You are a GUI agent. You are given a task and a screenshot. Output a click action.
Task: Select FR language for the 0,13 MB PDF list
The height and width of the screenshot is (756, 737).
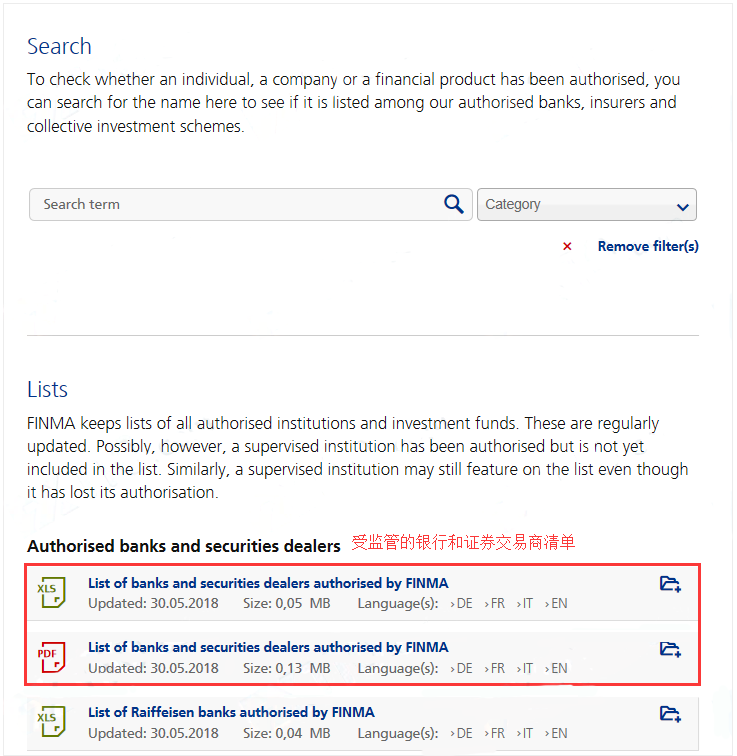(x=495, y=668)
